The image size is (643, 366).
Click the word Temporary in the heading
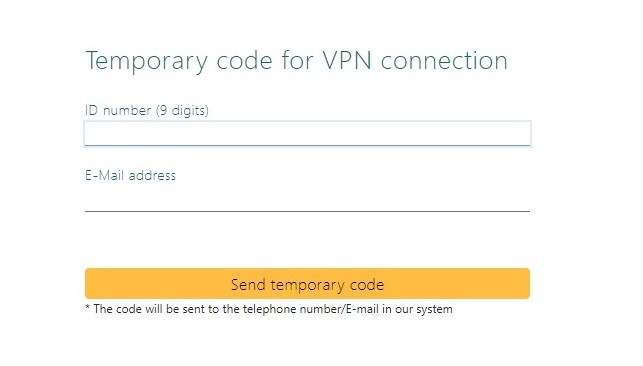point(146,62)
